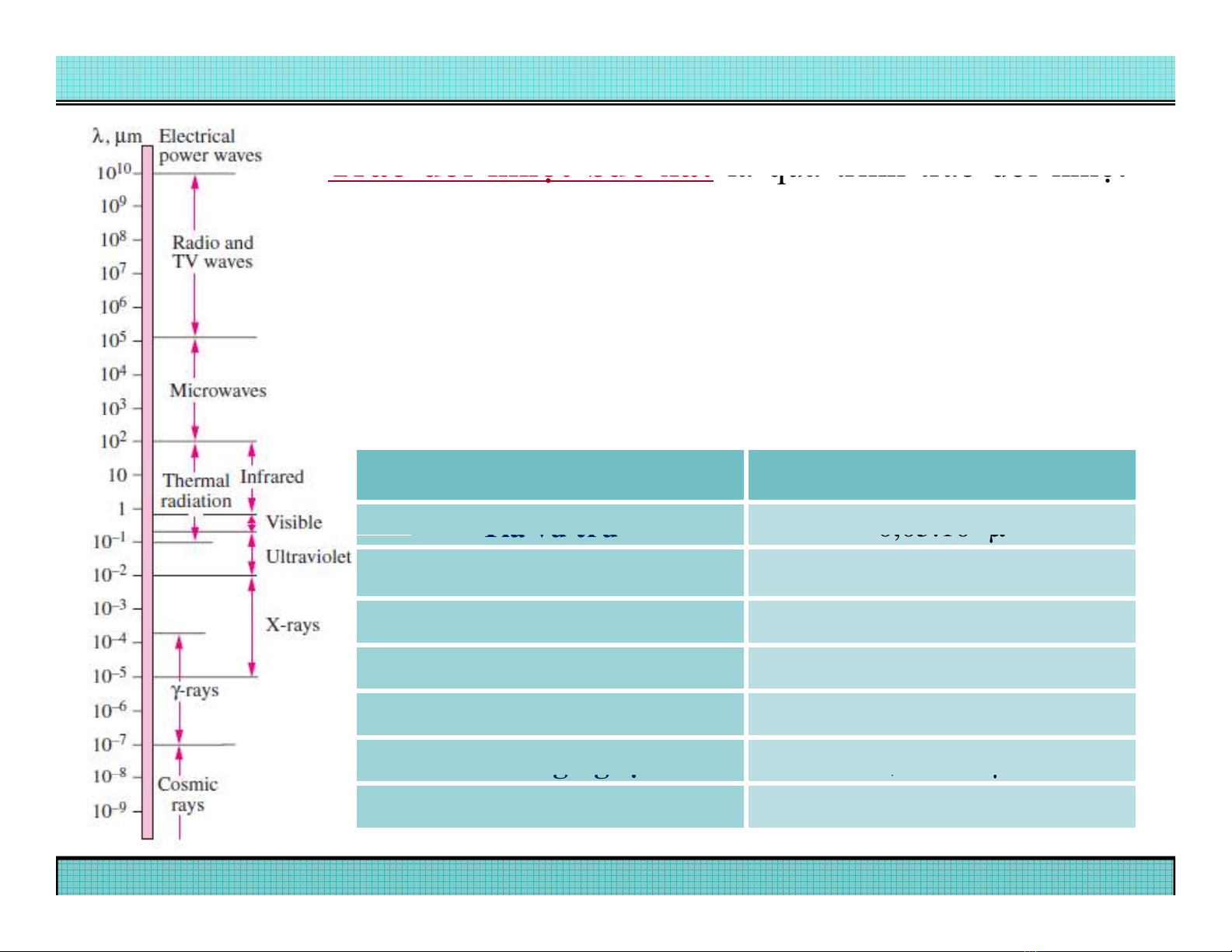Select the 10^9 axis value

coord(113,205)
